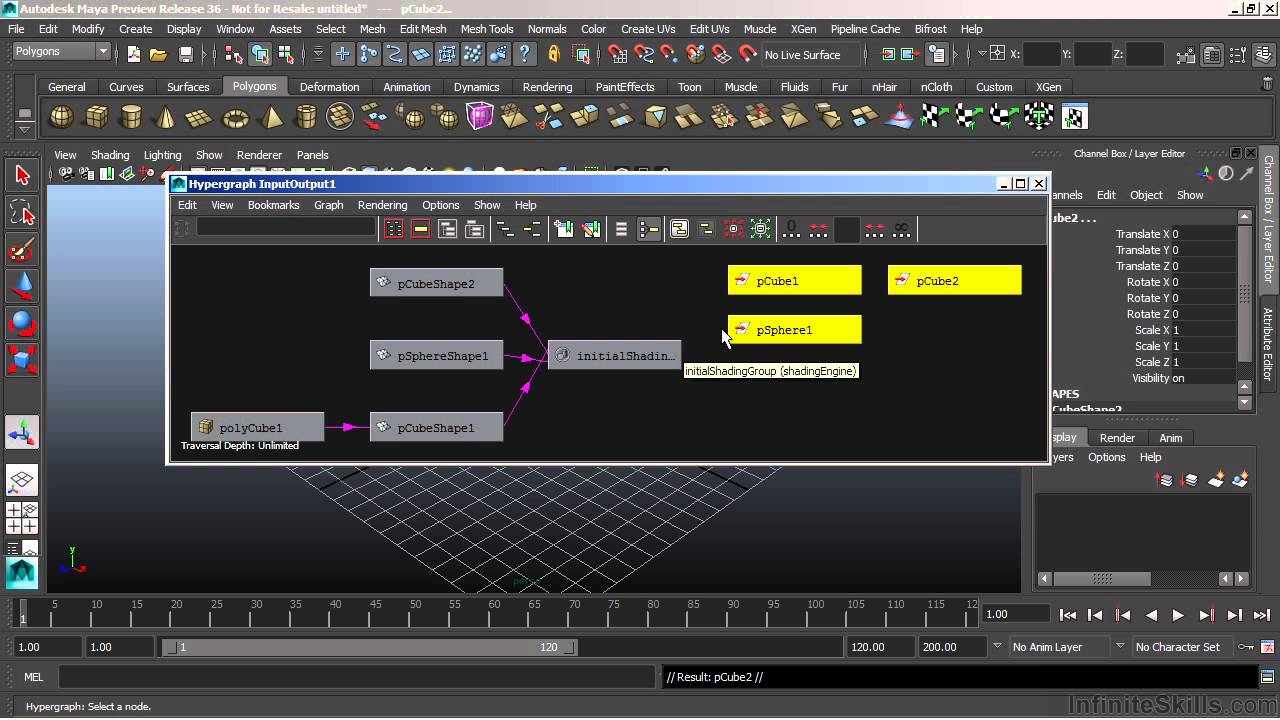Select the yellow pCube2 node
Viewport: 1280px width, 720px height.
[954, 280]
